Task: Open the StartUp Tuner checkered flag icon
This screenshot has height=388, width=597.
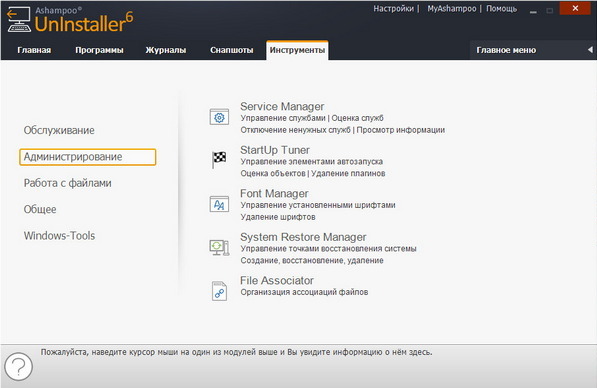Action: (219, 160)
